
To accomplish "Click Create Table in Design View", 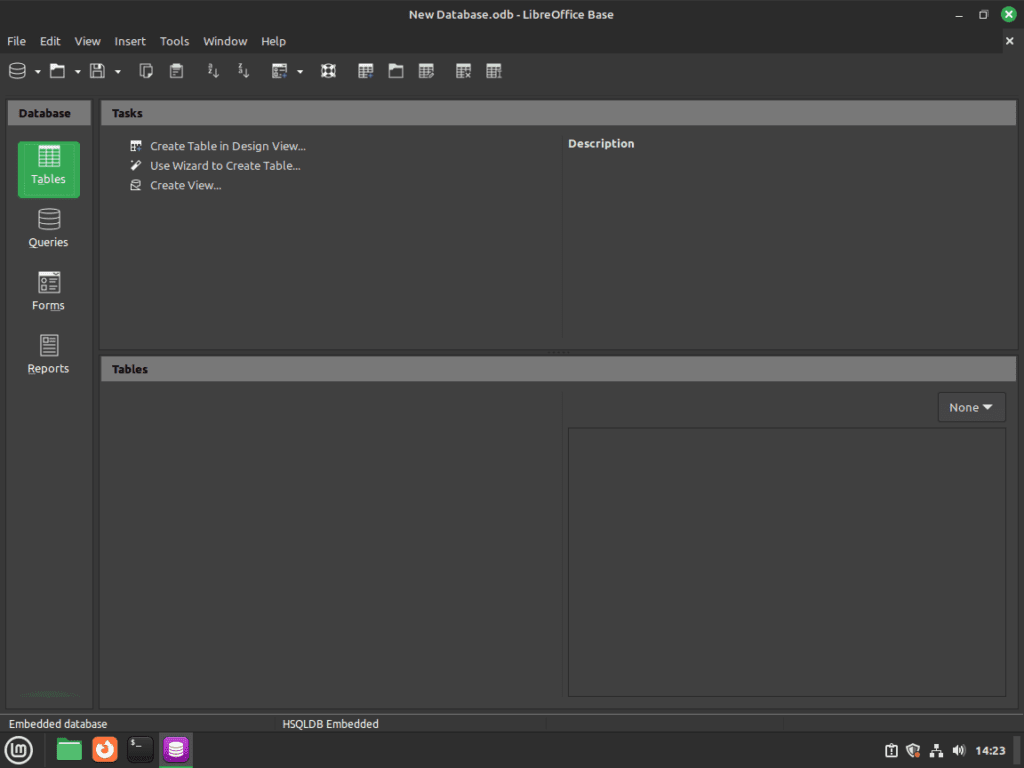I will tap(229, 145).
